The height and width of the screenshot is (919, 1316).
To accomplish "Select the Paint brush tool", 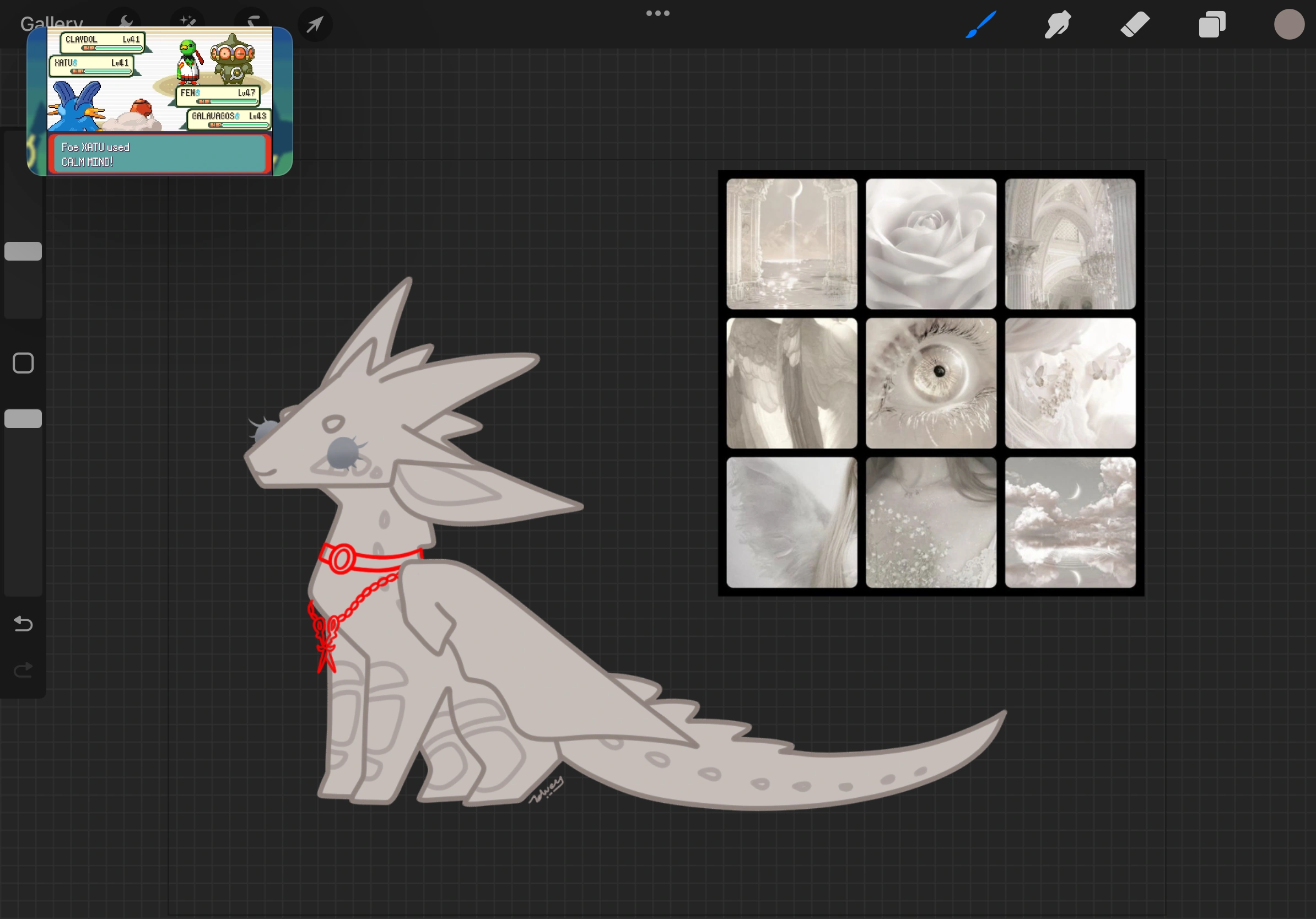I will point(981,25).
